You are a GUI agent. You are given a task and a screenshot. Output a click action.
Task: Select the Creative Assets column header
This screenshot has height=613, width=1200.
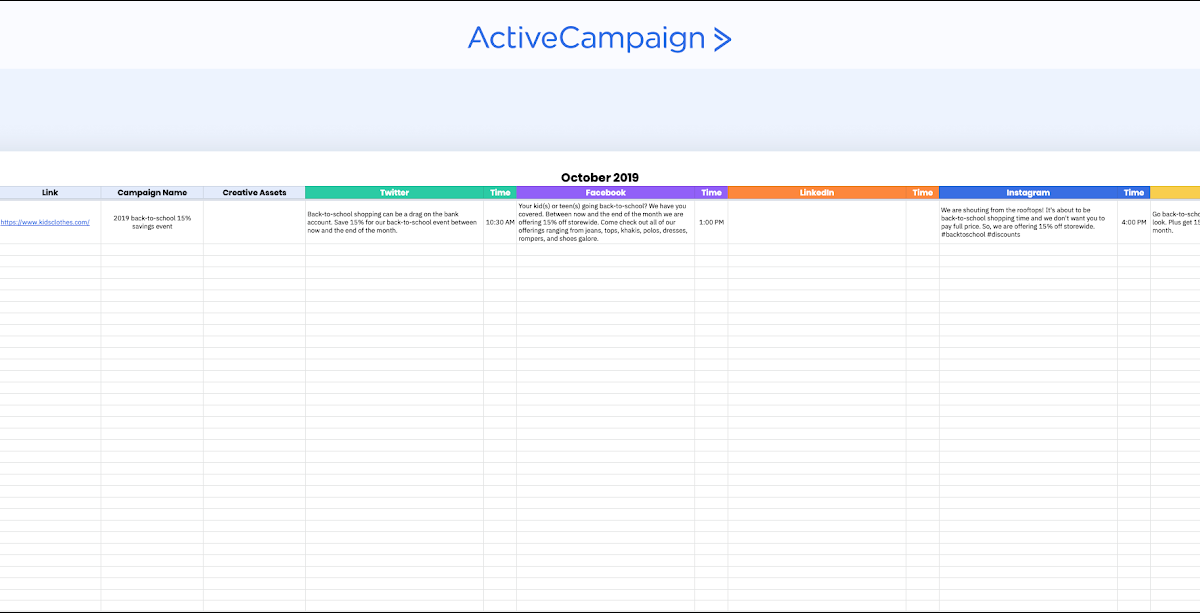pos(254,193)
